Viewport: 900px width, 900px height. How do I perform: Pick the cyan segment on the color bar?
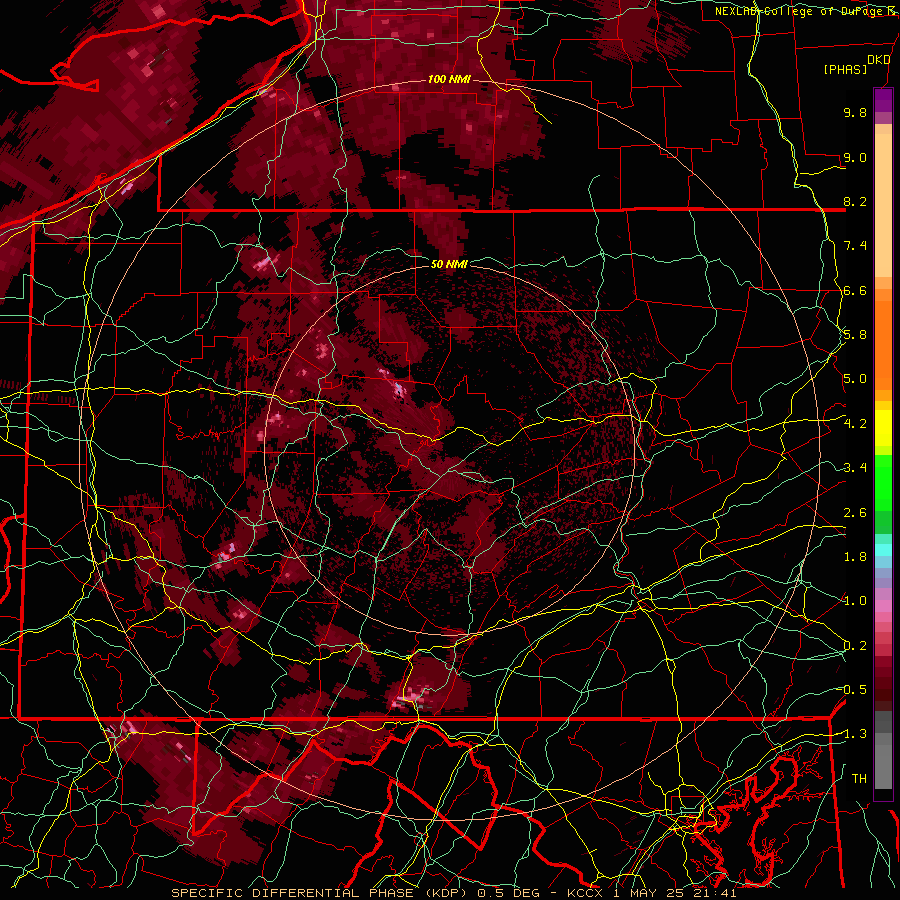(x=883, y=550)
